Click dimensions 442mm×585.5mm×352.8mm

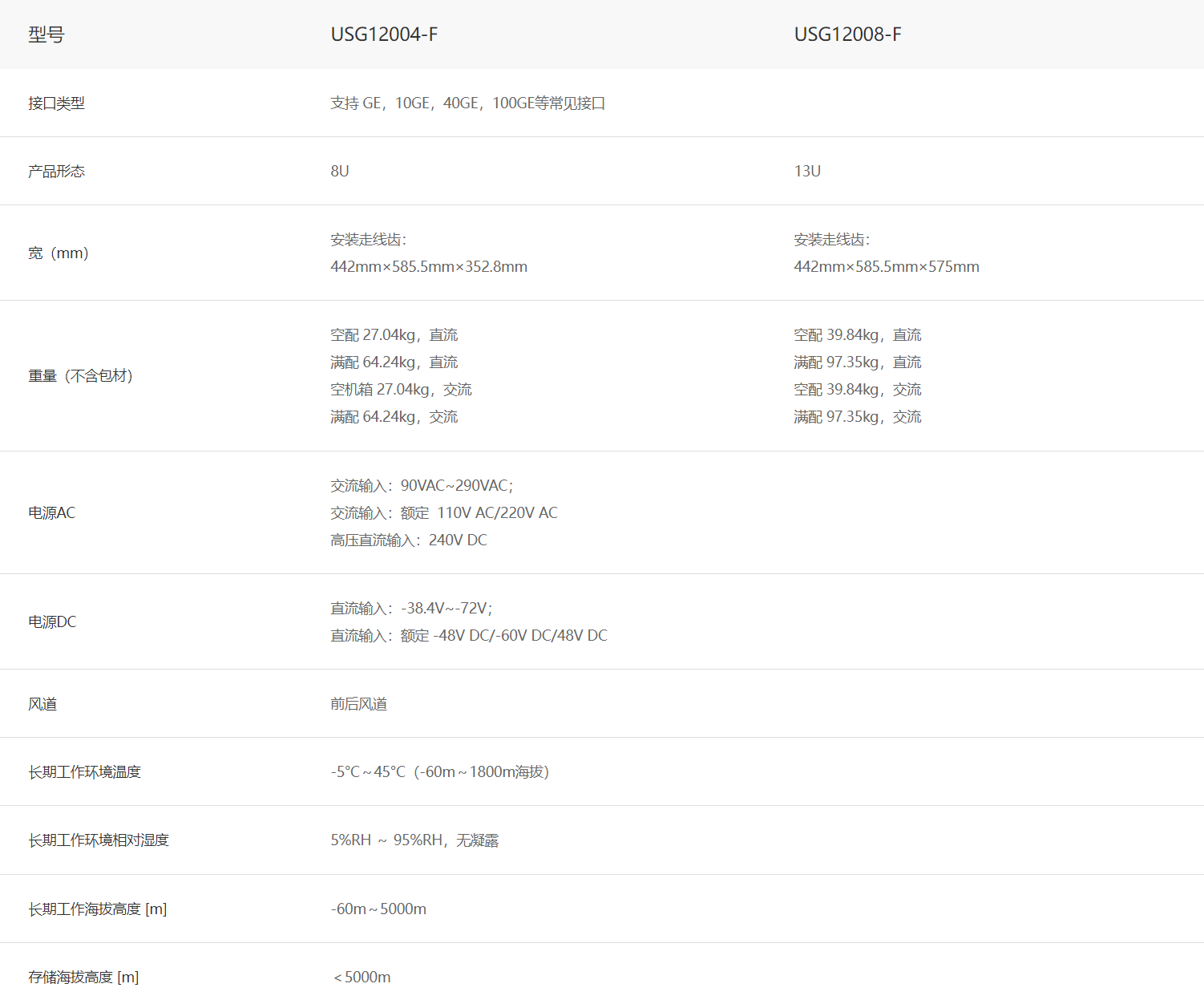point(429,267)
